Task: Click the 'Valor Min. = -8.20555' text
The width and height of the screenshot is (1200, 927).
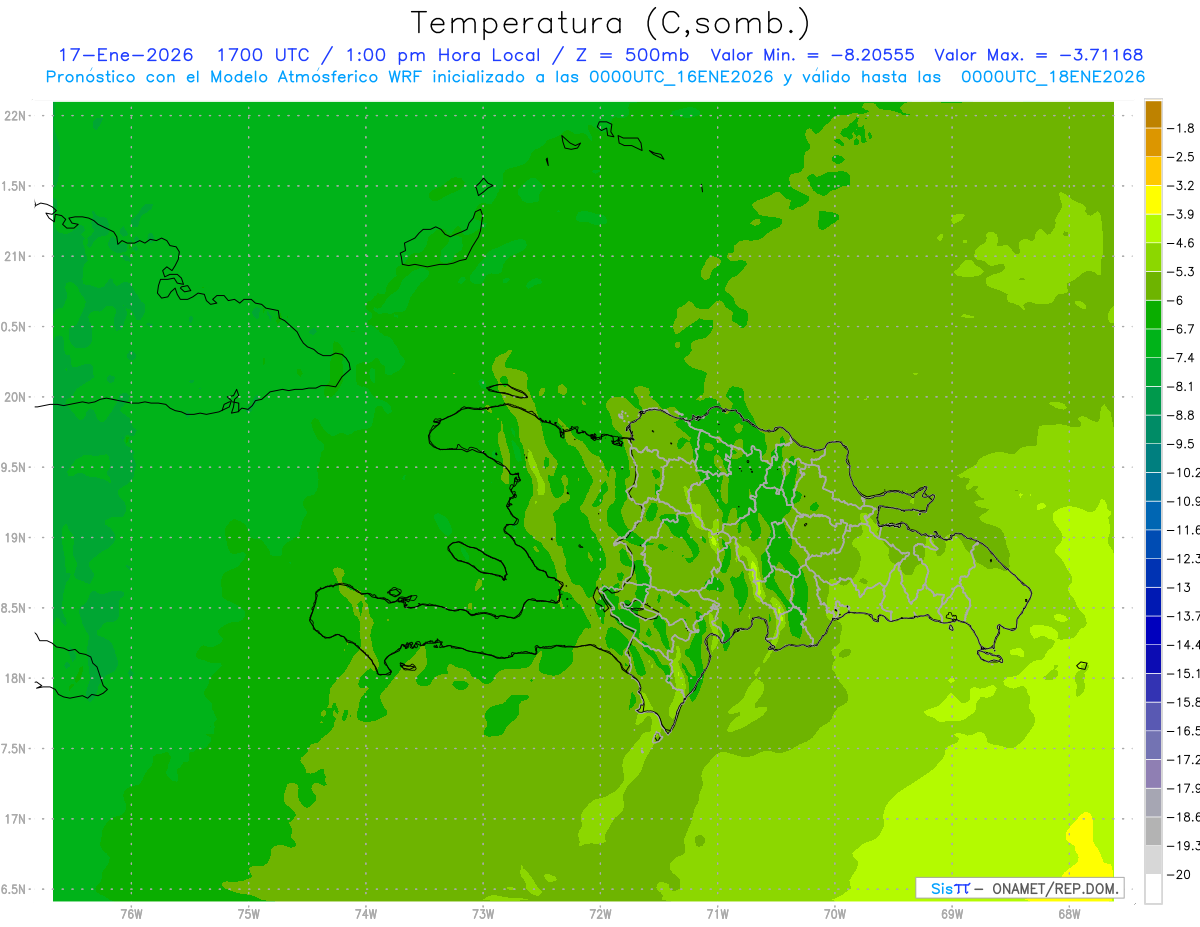Action: [x=812, y=55]
